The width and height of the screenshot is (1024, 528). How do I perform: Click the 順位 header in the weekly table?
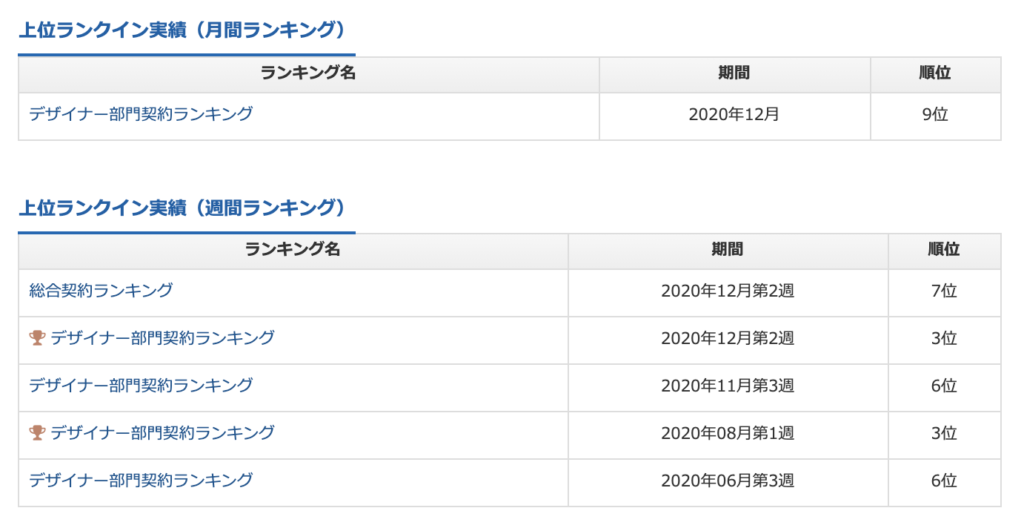[944, 250]
